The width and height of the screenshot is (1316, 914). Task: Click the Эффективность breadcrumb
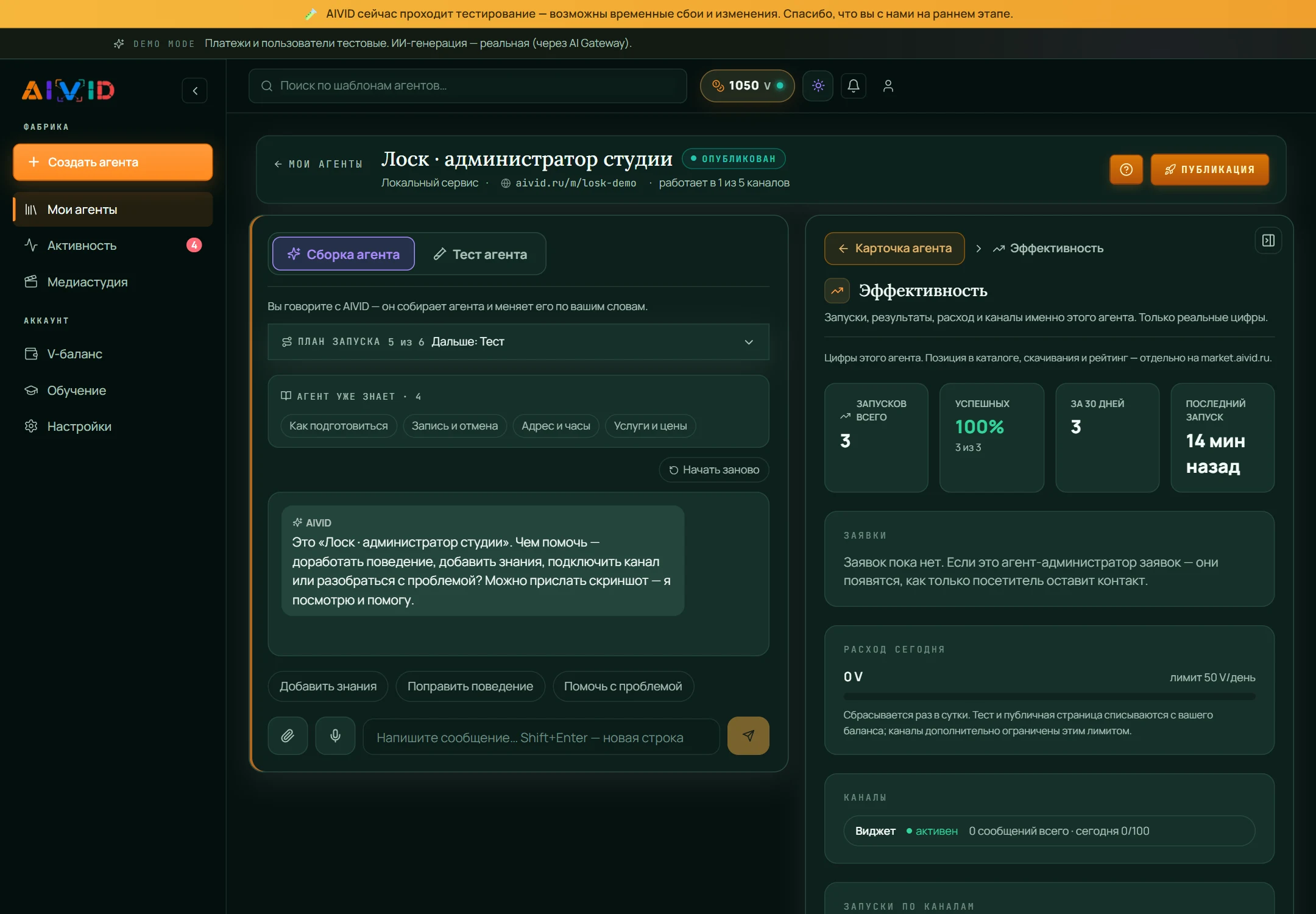pos(1049,249)
